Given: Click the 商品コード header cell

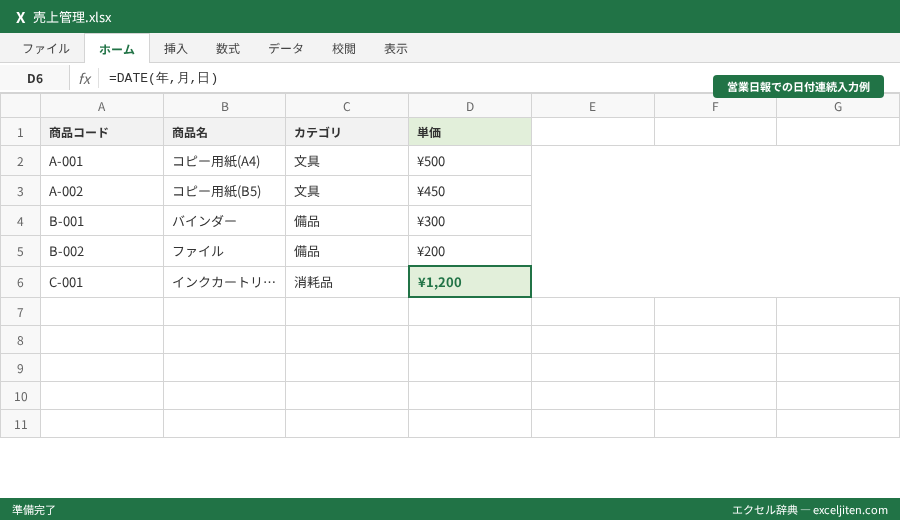Looking at the screenshot, I should 102,132.
